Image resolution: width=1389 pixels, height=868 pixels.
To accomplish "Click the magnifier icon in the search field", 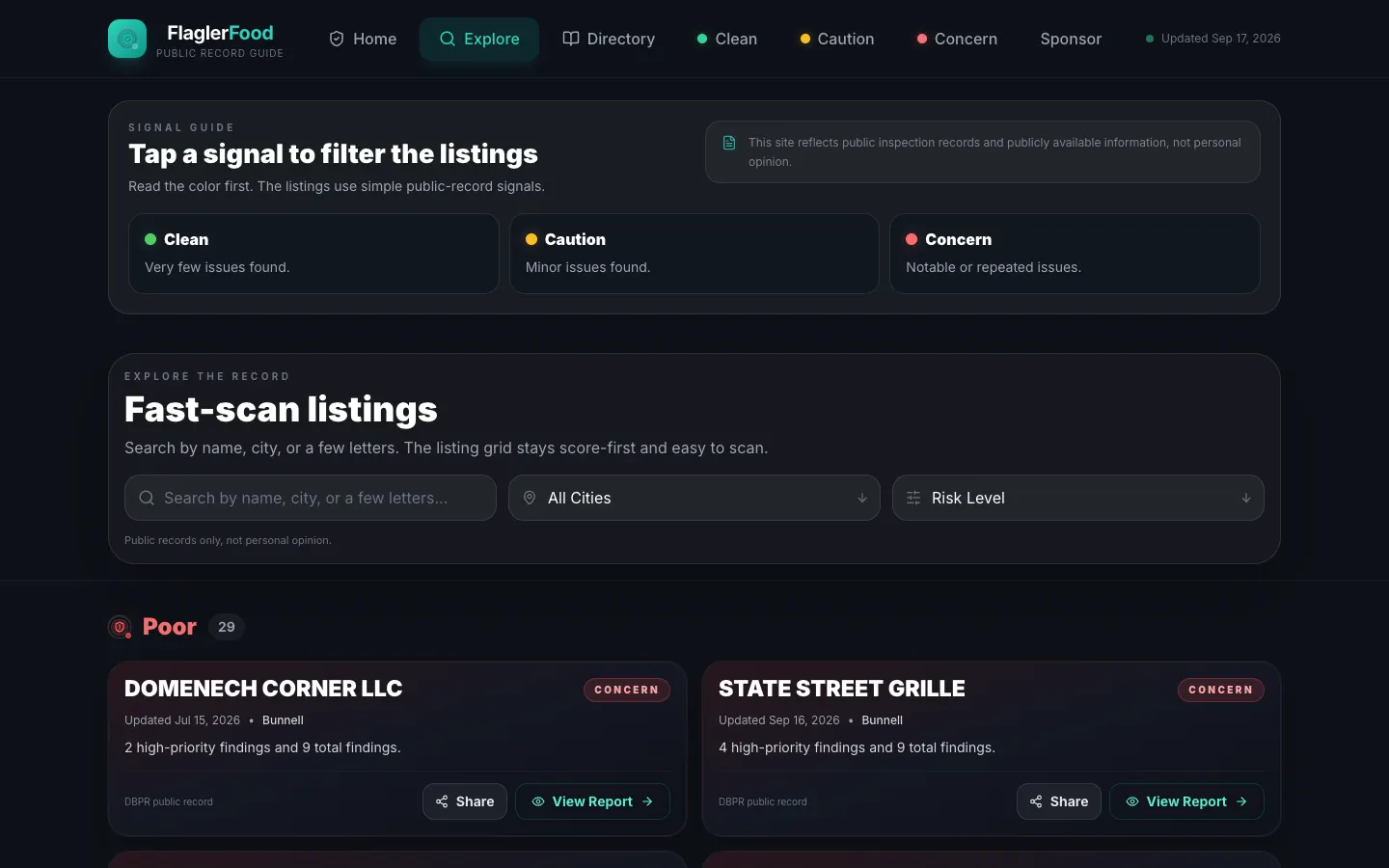I will (147, 498).
